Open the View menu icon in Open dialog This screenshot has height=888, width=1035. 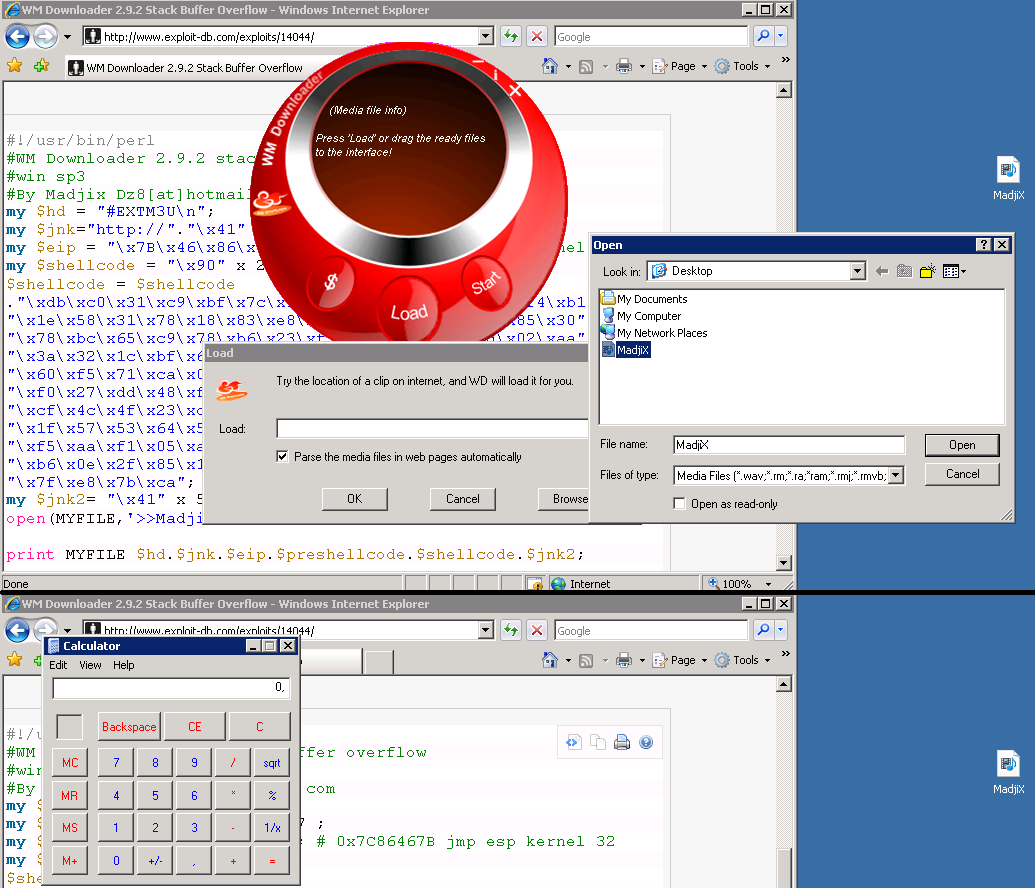[954, 271]
